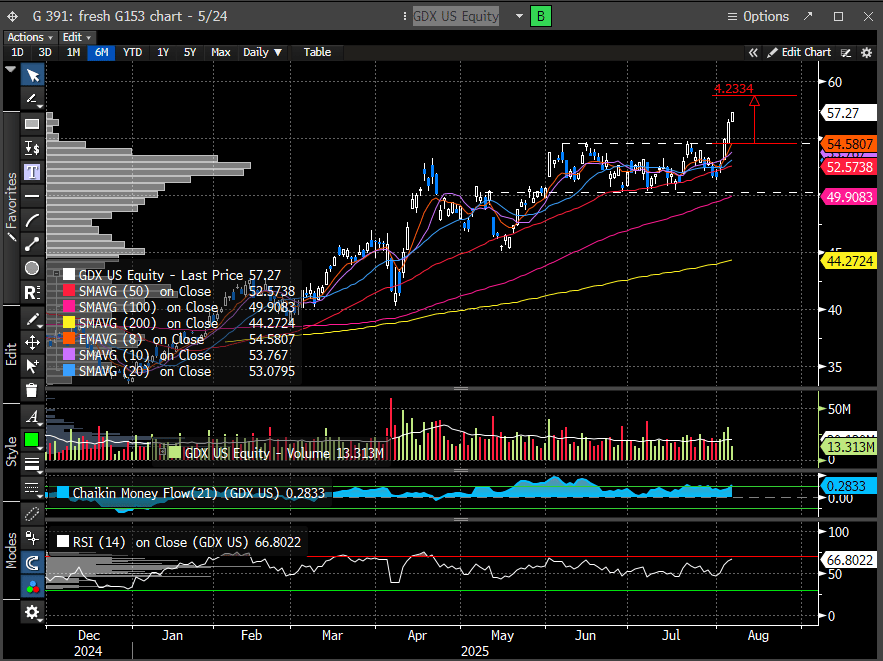Screen dimensions: 883x661
Task: Open the three-dot menu beside security field
Action: pyautogui.click(x=405, y=16)
